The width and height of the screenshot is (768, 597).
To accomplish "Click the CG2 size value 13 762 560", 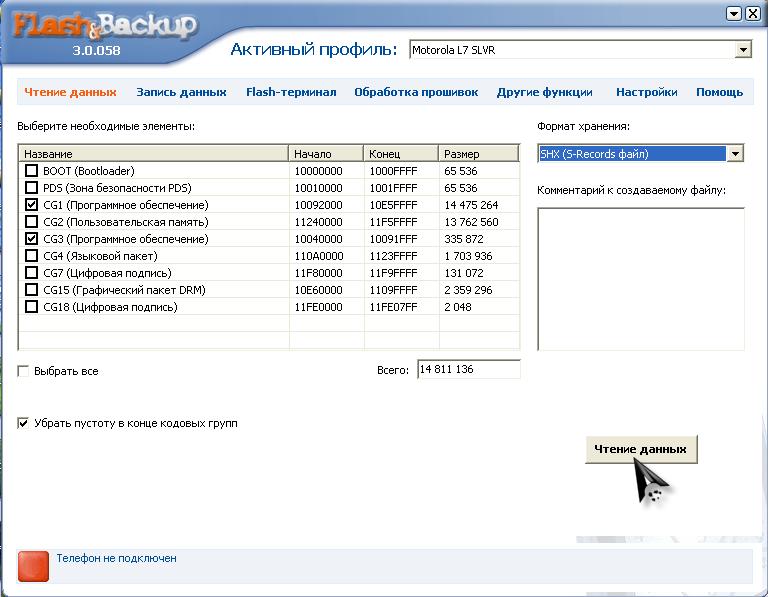I will [471, 222].
